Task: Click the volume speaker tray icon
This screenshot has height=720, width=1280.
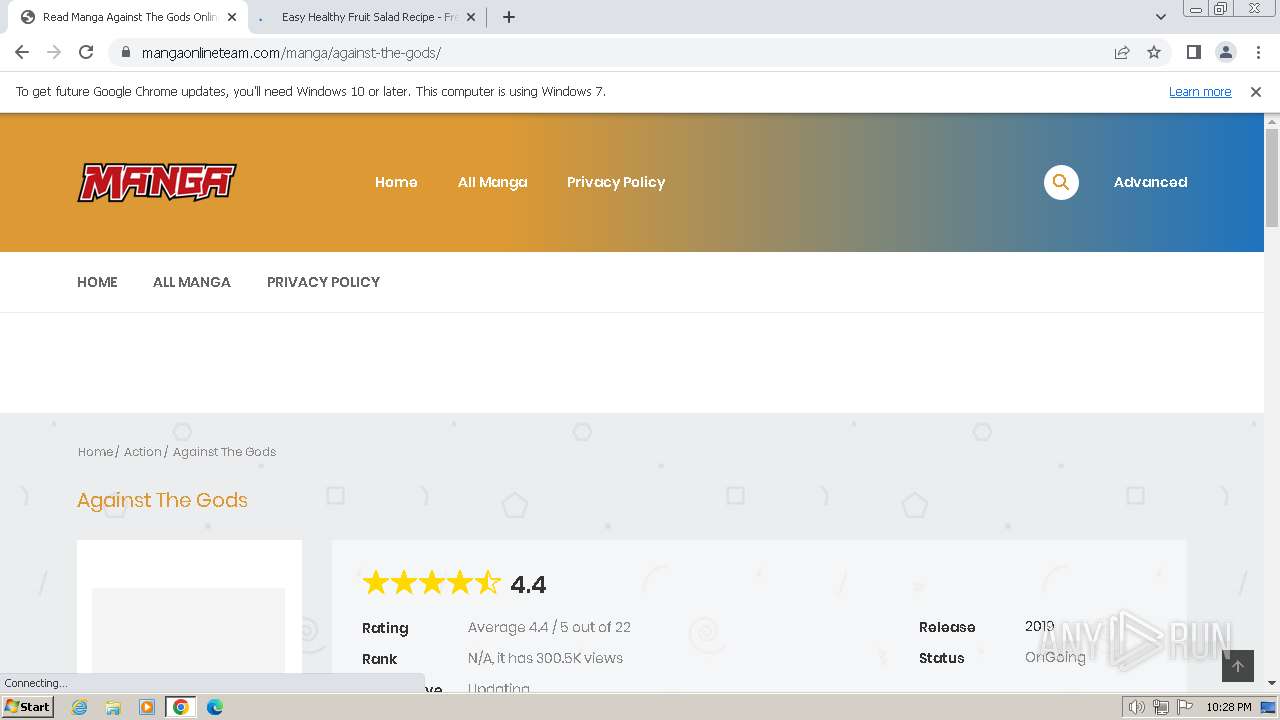Action: [1136, 707]
